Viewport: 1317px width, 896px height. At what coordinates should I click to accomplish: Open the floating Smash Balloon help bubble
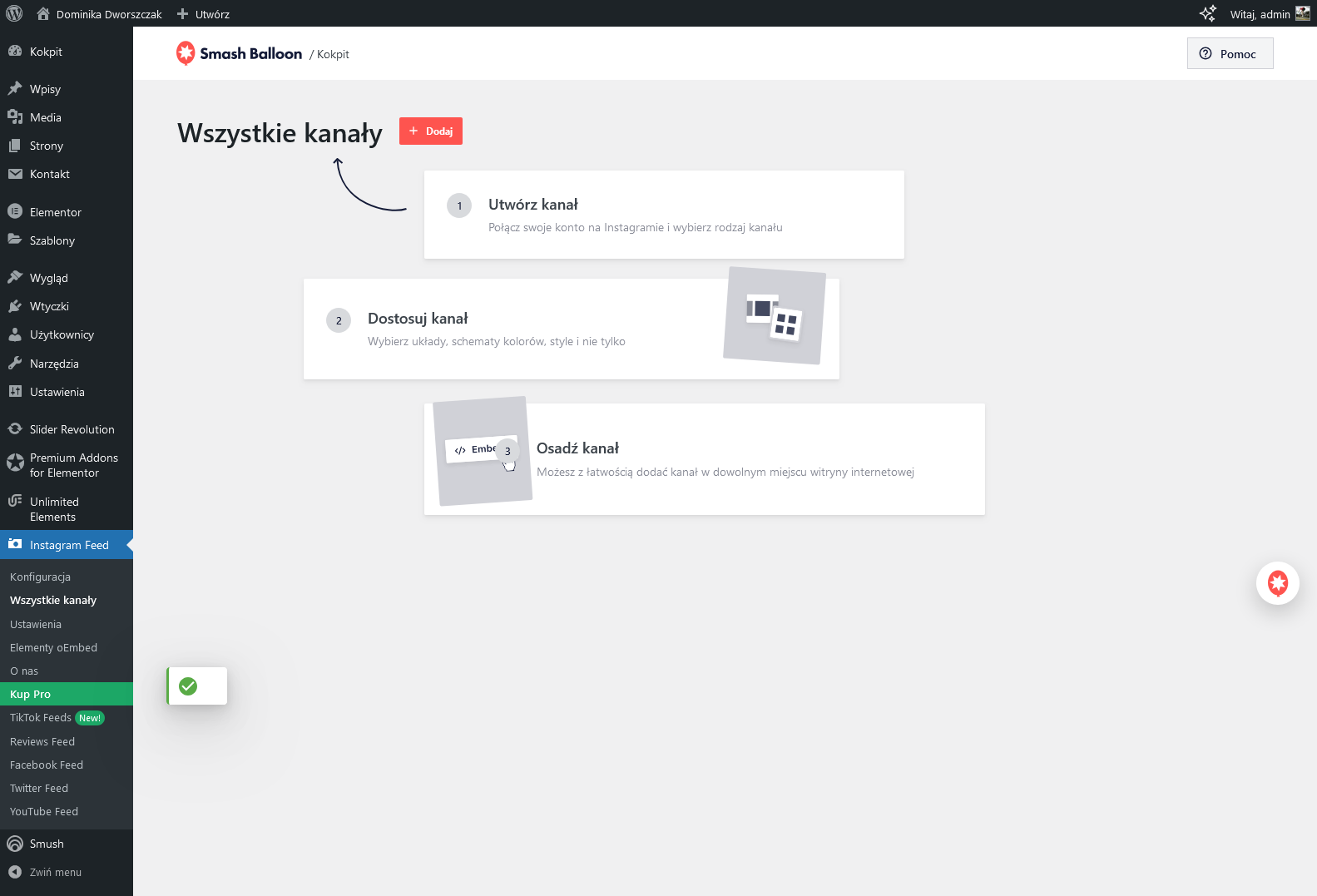click(1277, 583)
